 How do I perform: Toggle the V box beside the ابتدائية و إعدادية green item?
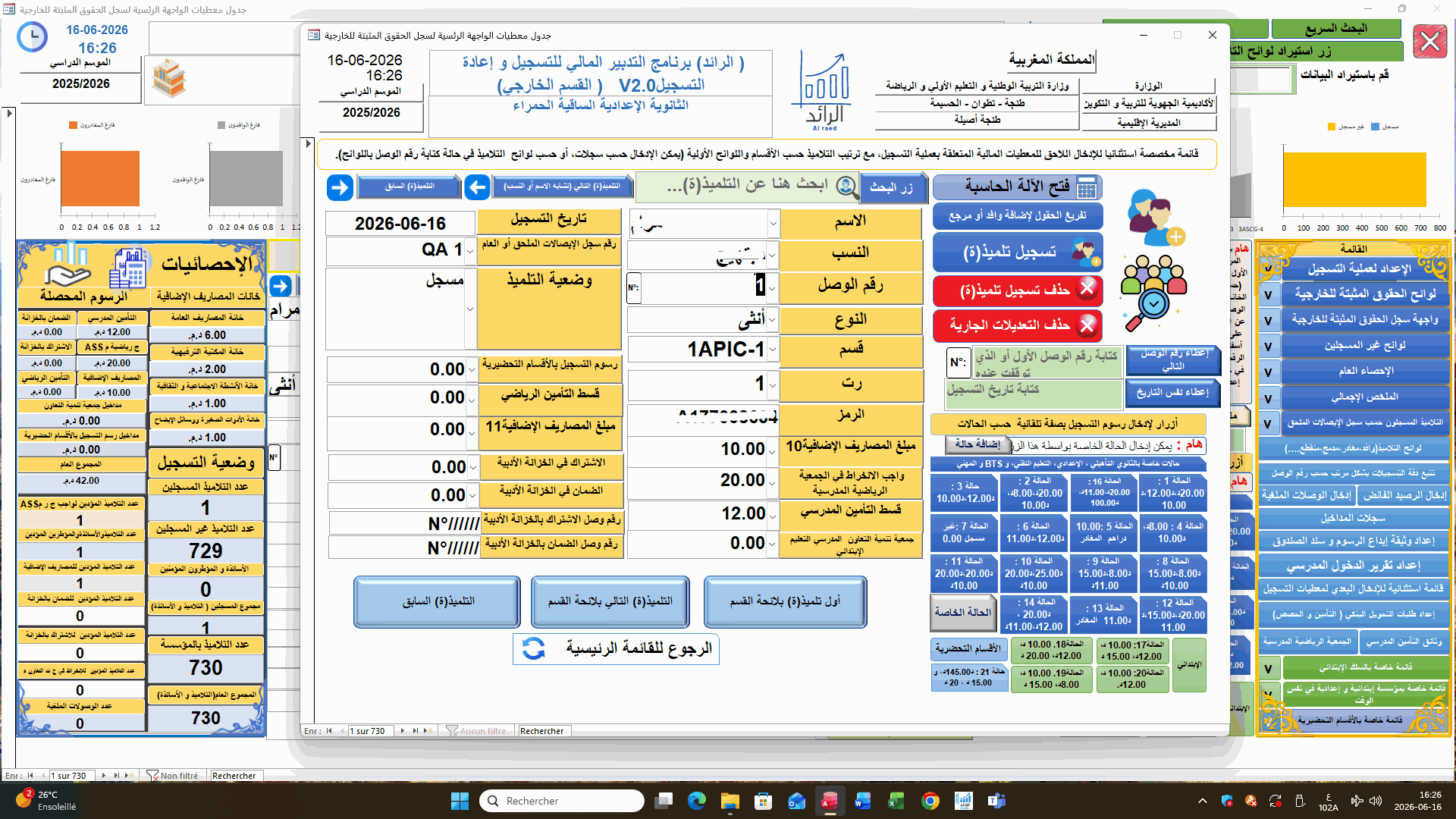(1268, 694)
